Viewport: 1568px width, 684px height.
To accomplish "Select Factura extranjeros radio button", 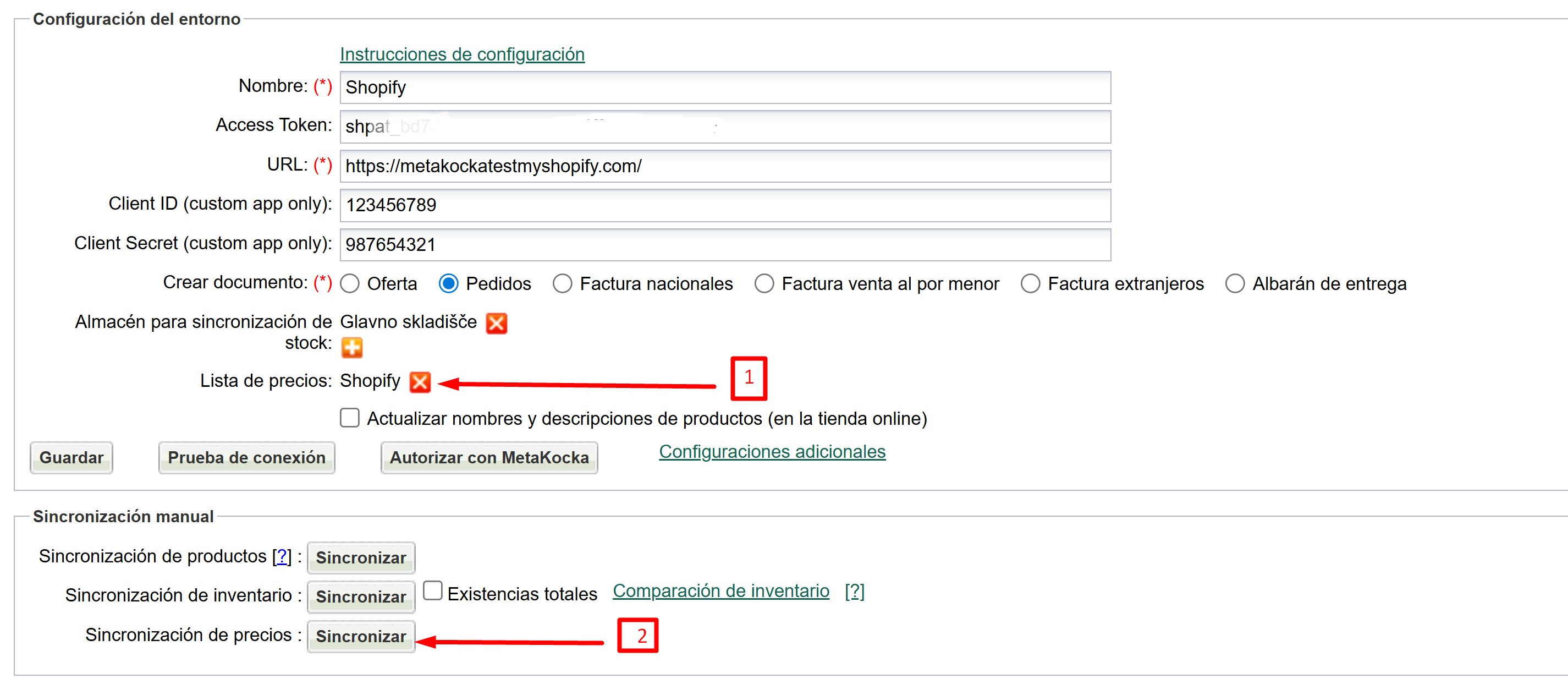I will pos(1030,284).
